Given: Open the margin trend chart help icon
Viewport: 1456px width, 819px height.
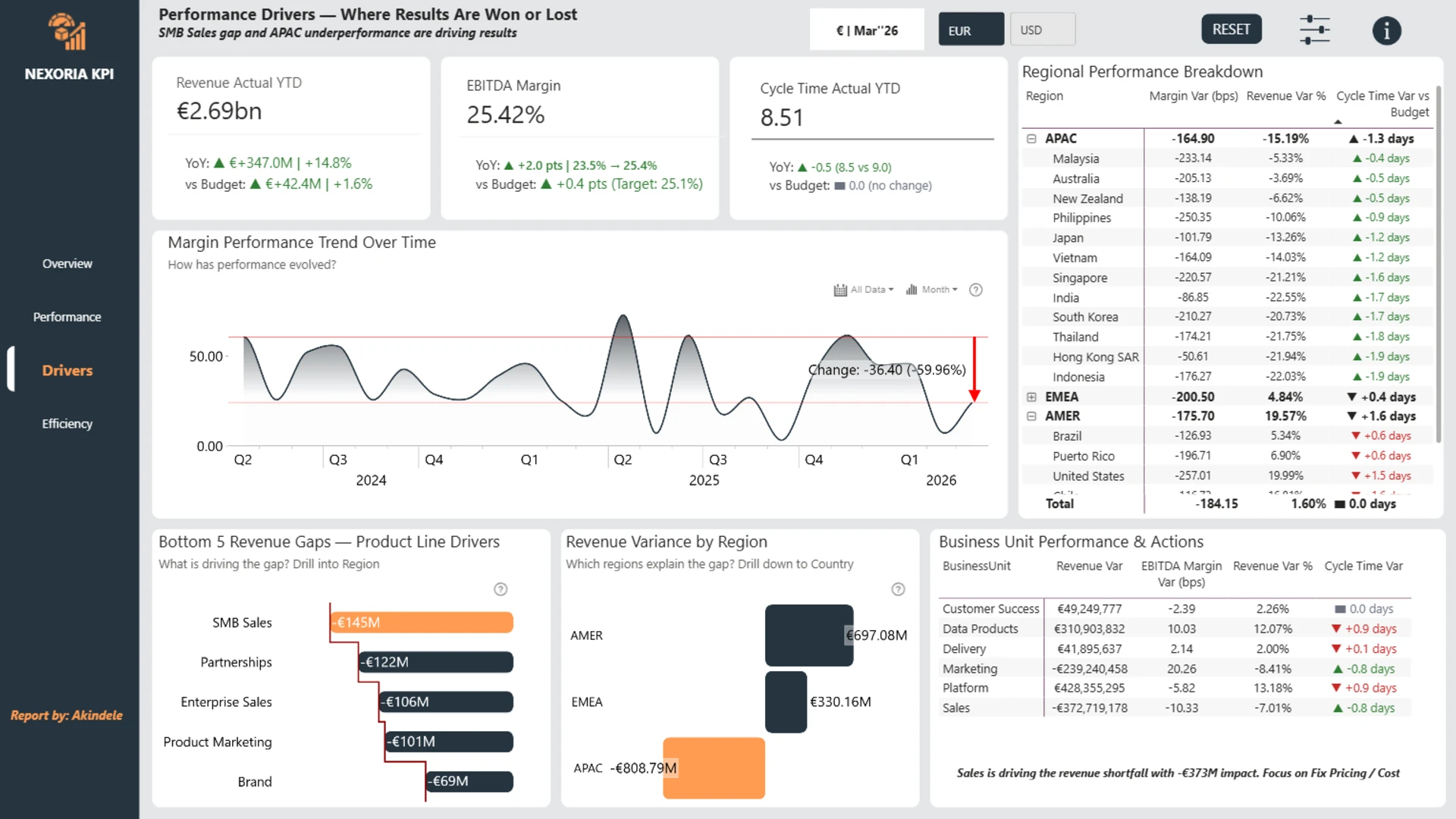Looking at the screenshot, I should tap(976, 290).
